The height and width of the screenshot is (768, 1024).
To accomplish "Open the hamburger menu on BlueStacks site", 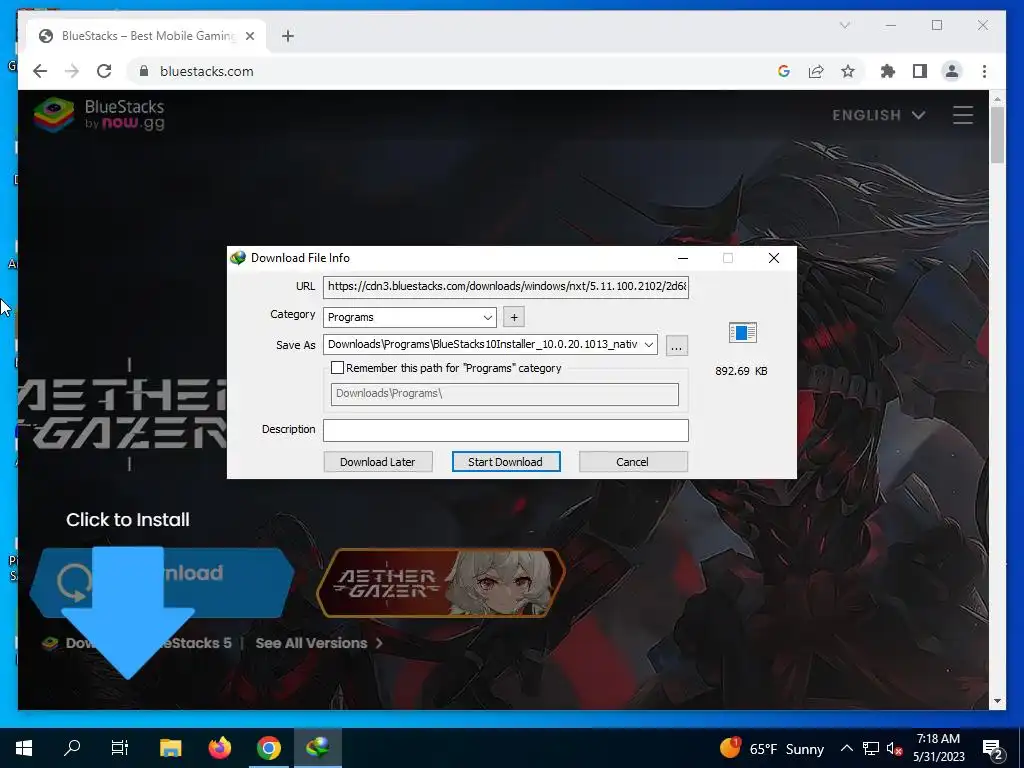I will coord(963,115).
